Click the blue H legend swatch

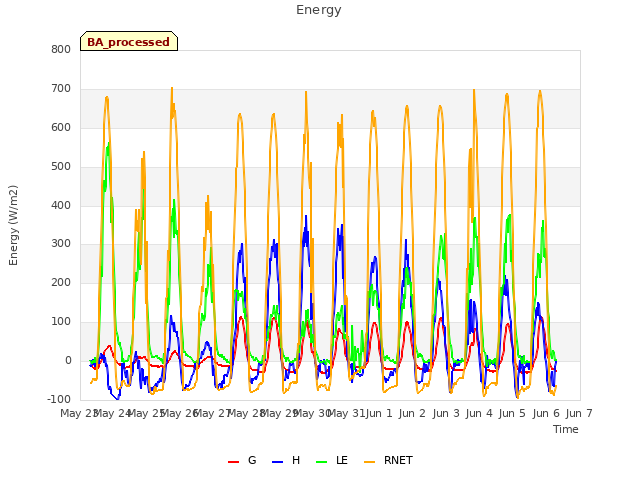277,462
